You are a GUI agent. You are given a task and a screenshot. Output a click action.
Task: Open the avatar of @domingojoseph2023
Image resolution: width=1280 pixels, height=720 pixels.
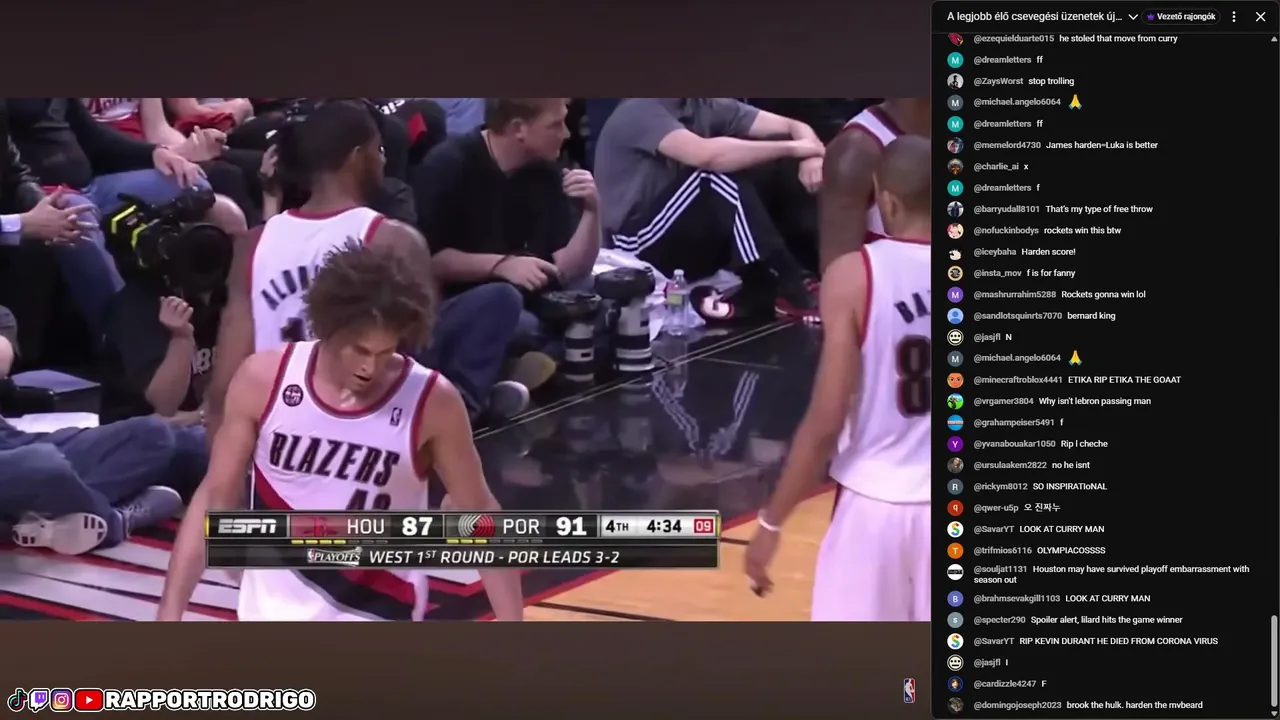click(955, 705)
